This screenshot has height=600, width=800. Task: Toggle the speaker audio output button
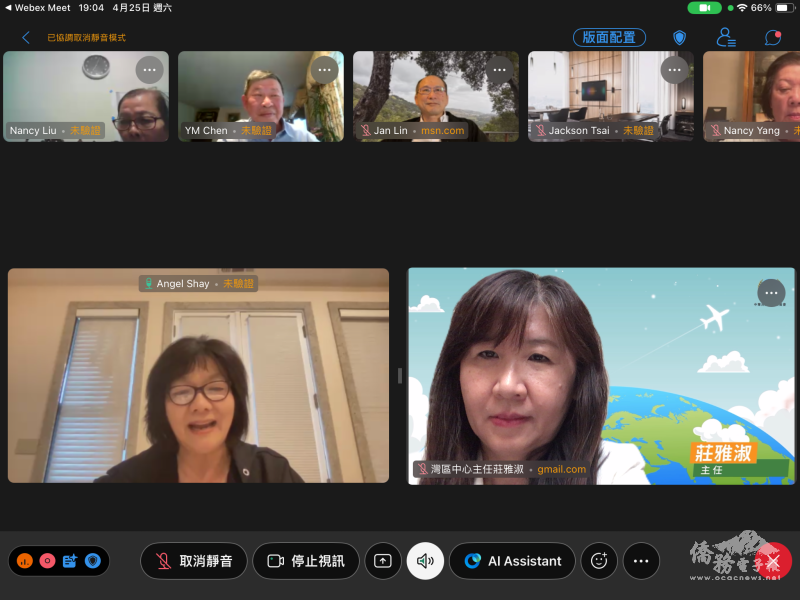[x=425, y=561]
